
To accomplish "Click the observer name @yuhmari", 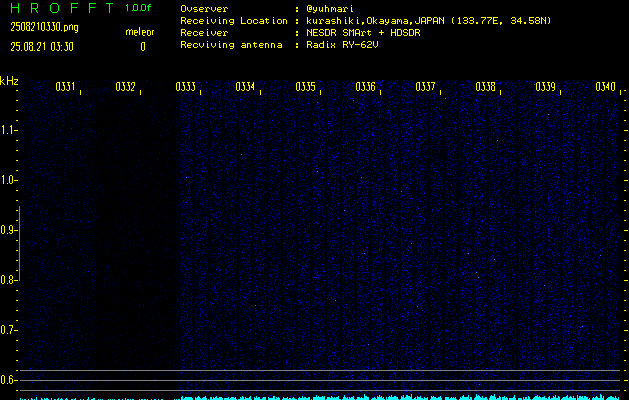I will click(330, 9).
